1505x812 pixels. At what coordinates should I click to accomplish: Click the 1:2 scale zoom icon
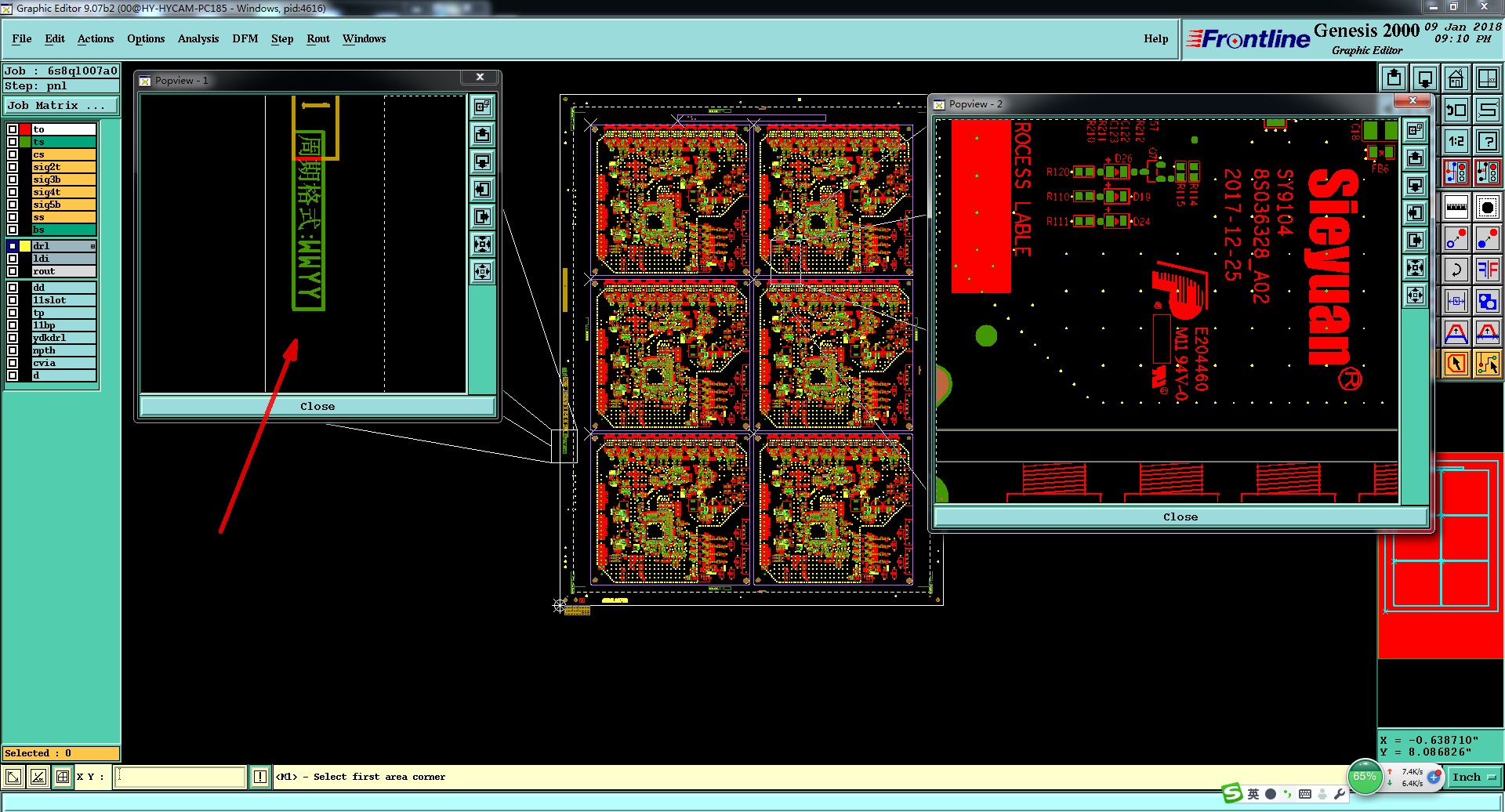click(x=1456, y=141)
